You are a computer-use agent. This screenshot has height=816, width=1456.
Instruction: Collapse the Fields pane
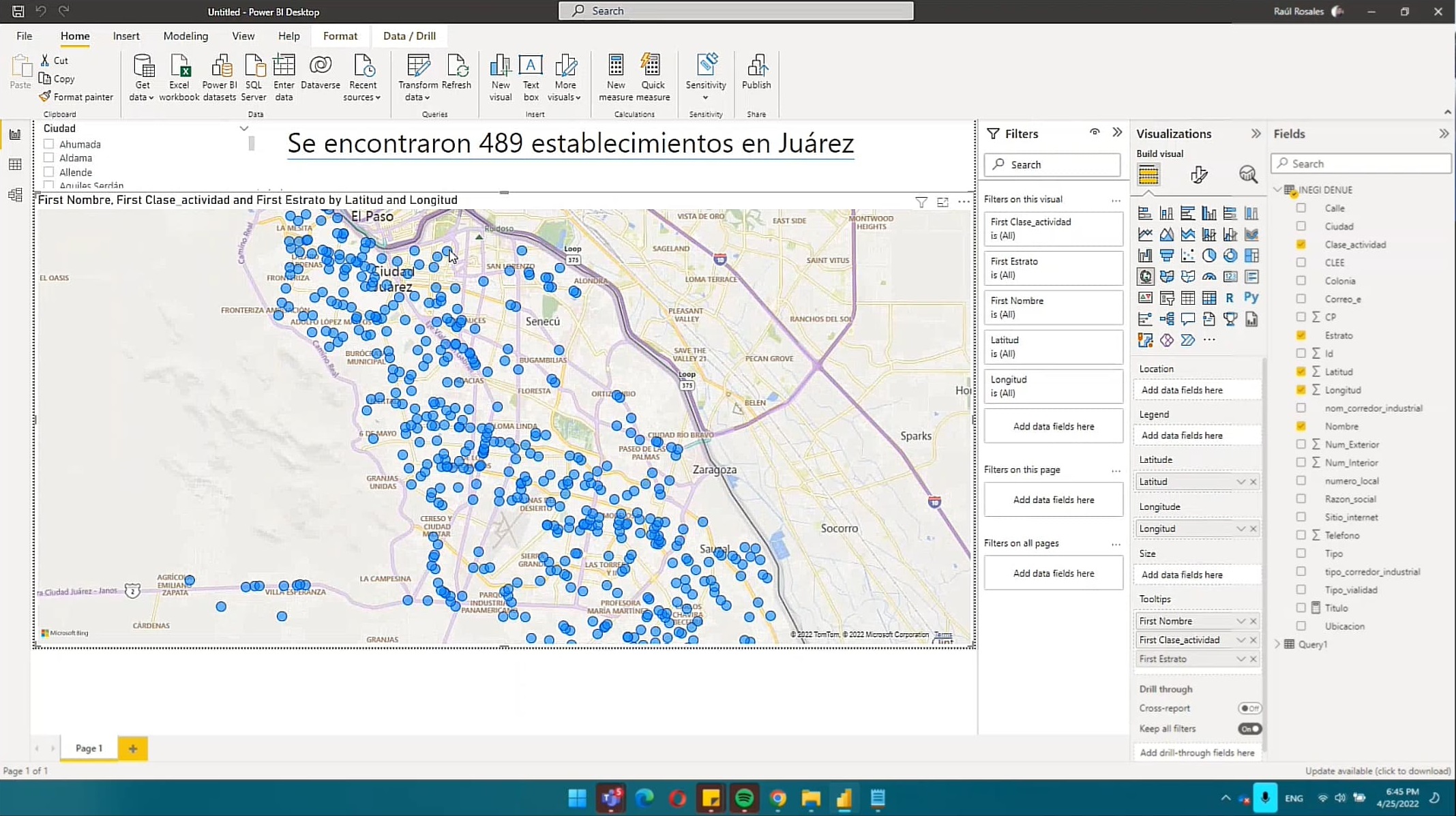(1444, 134)
